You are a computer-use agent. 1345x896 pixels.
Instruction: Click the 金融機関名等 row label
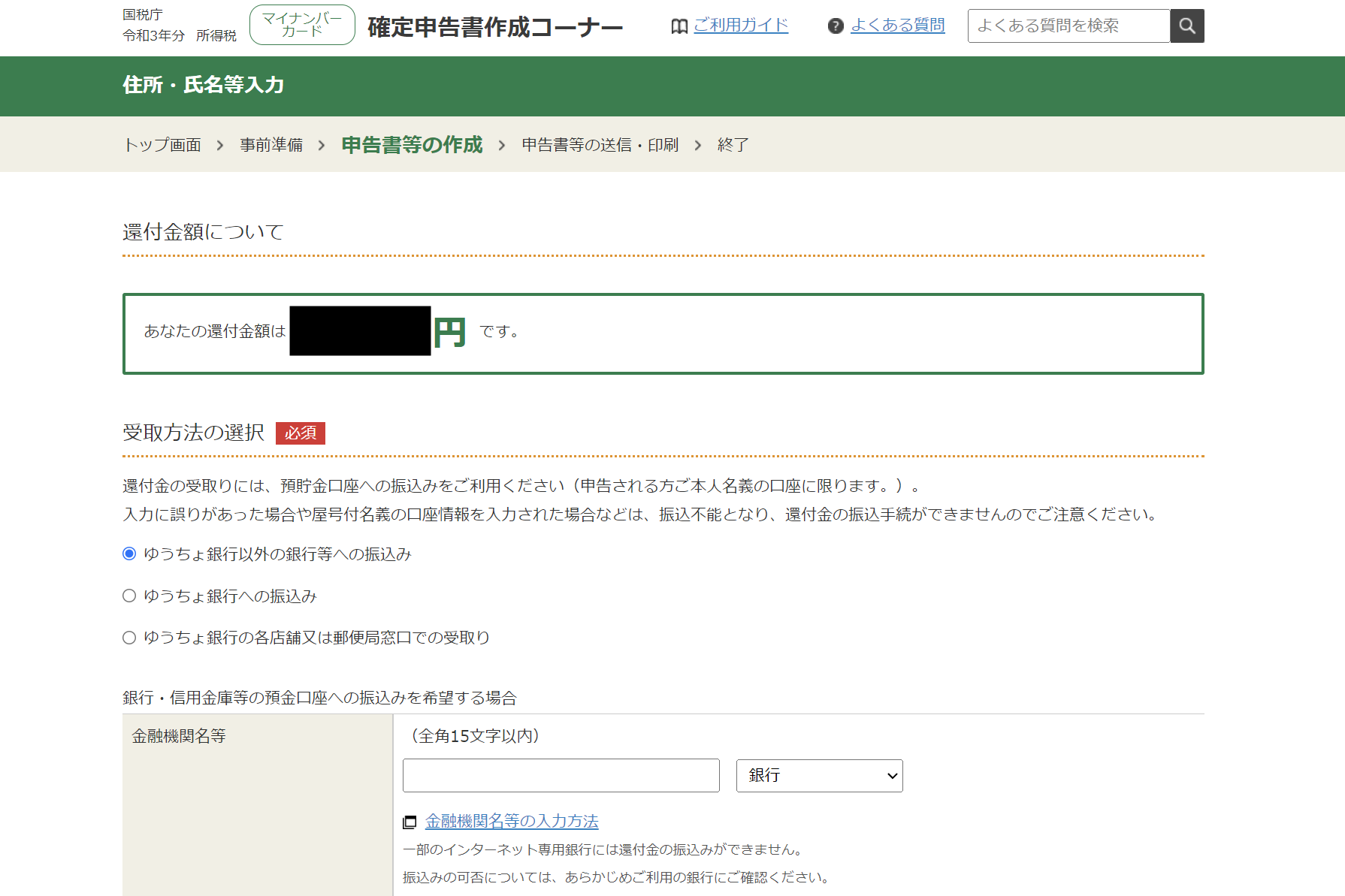click(179, 736)
